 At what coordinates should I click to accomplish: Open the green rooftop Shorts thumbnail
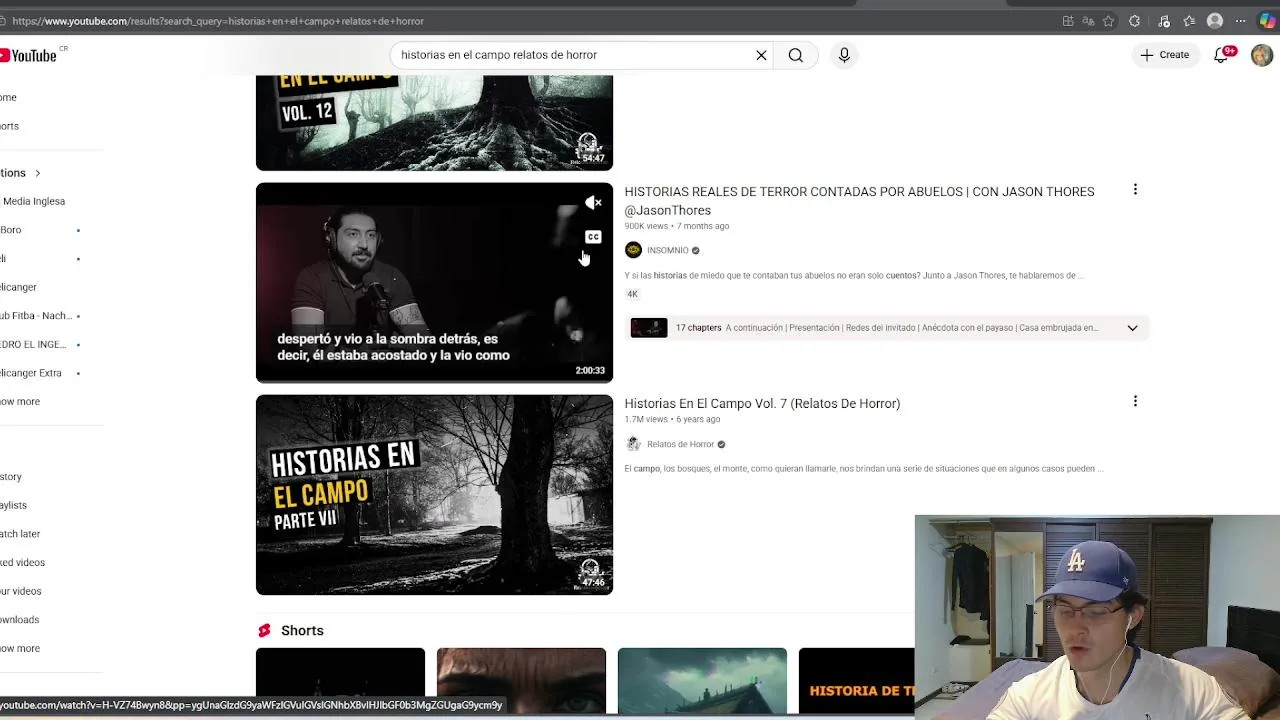click(702, 681)
